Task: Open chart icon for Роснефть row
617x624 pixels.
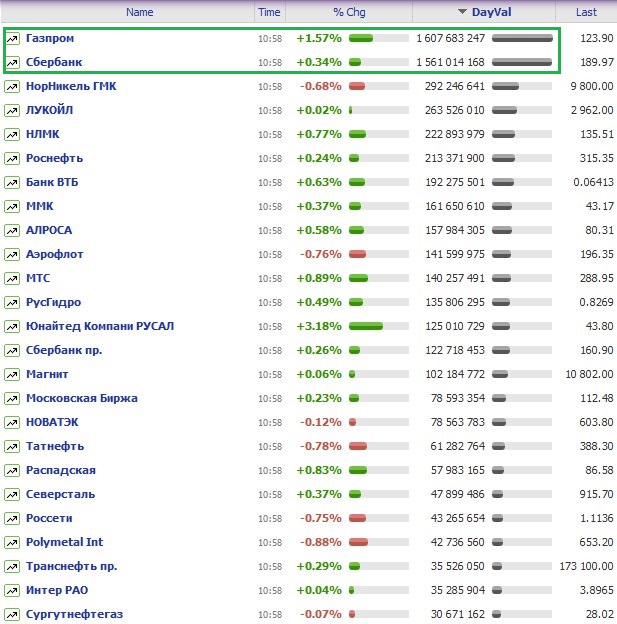Action: click(12, 158)
